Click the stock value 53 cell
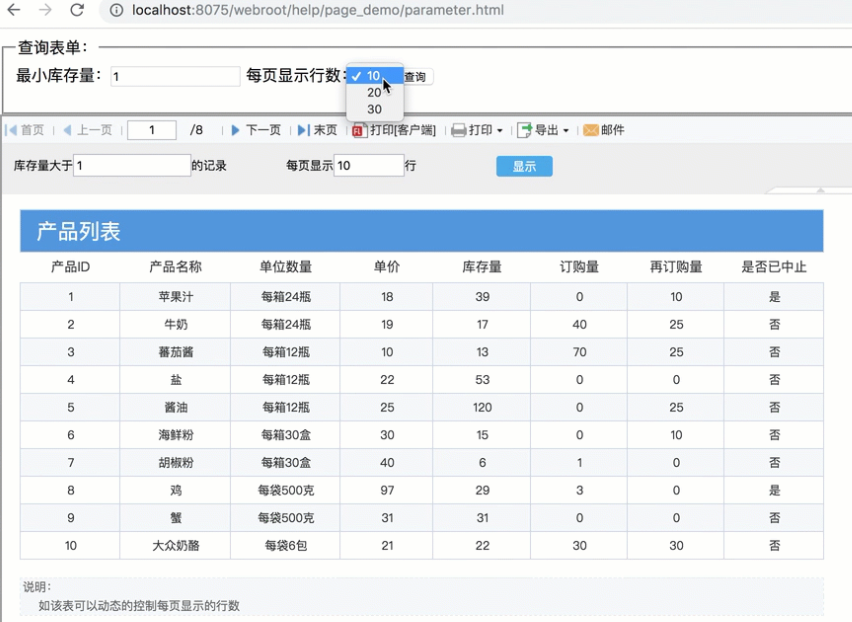Screen dimensions: 852x622 click(x=482, y=380)
